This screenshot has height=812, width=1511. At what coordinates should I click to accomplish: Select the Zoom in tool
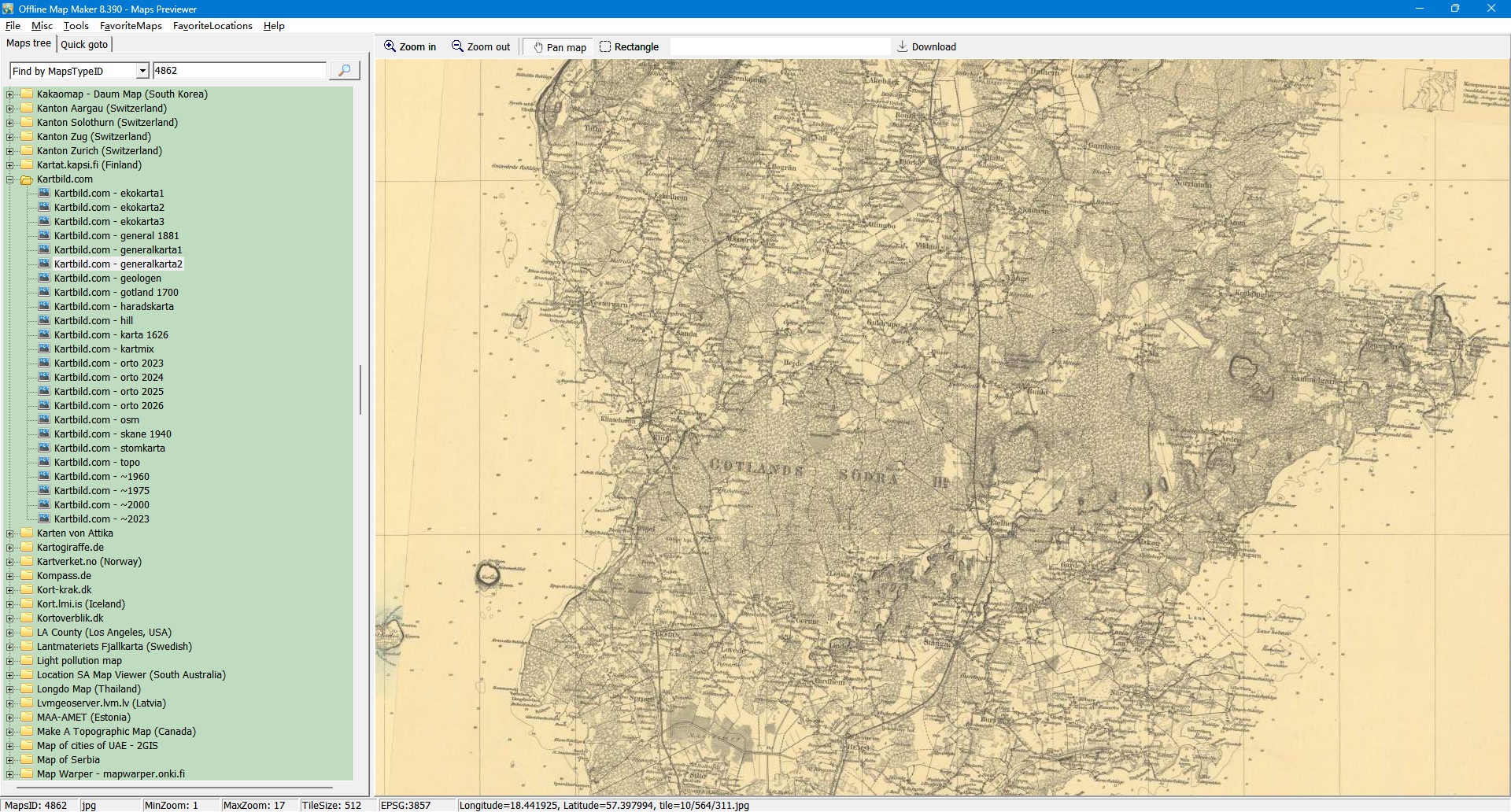point(410,47)
